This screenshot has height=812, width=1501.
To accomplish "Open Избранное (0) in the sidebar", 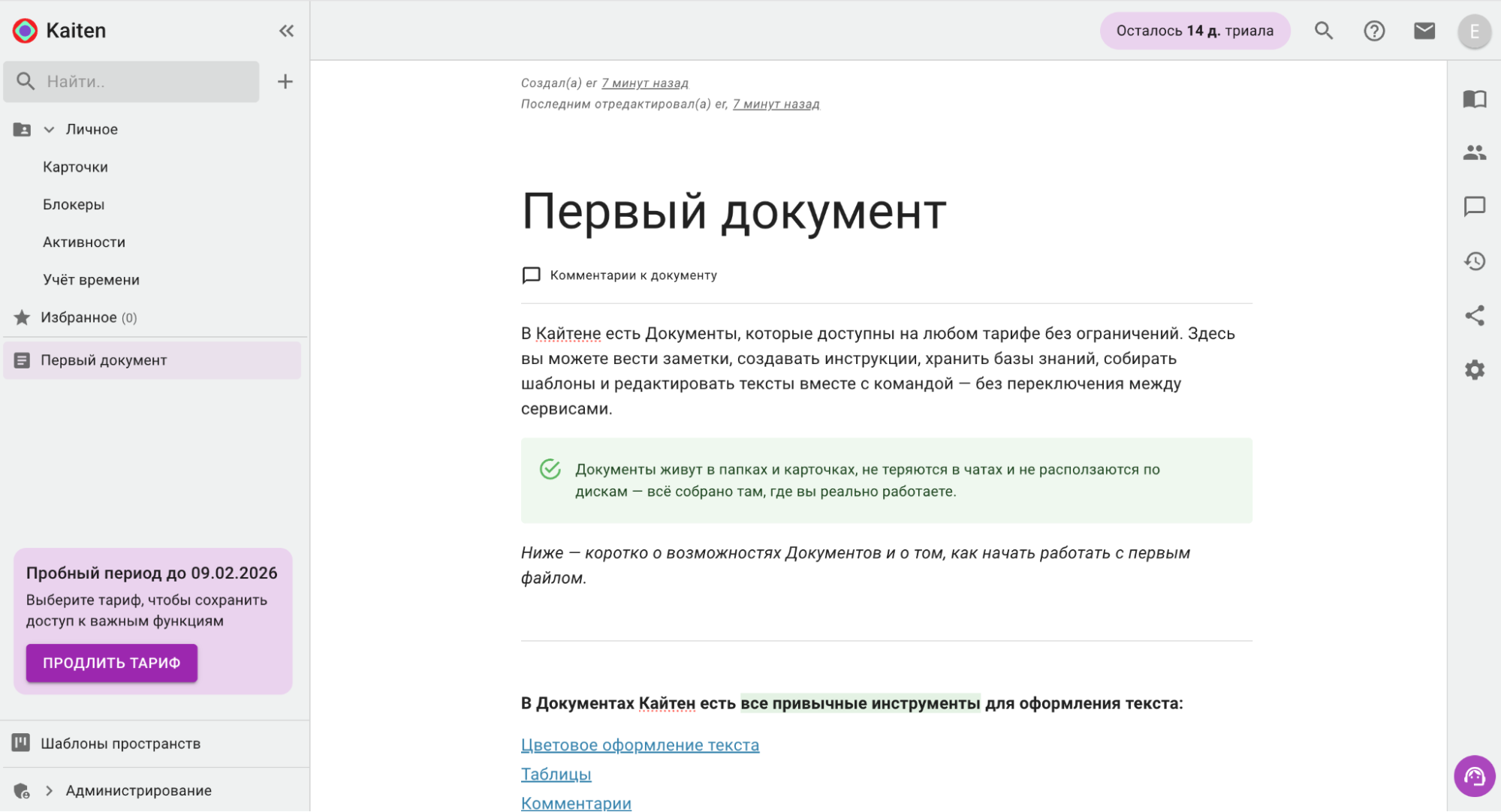I will (89, 317).
